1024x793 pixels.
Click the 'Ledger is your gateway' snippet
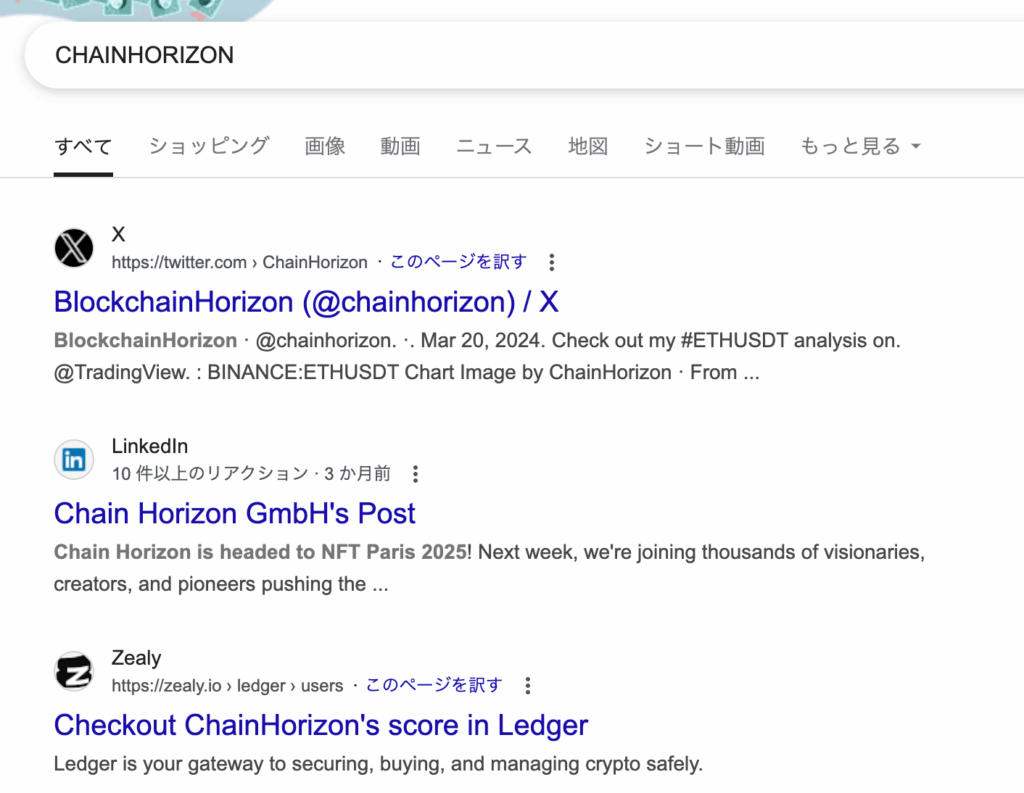click(378, 764)
